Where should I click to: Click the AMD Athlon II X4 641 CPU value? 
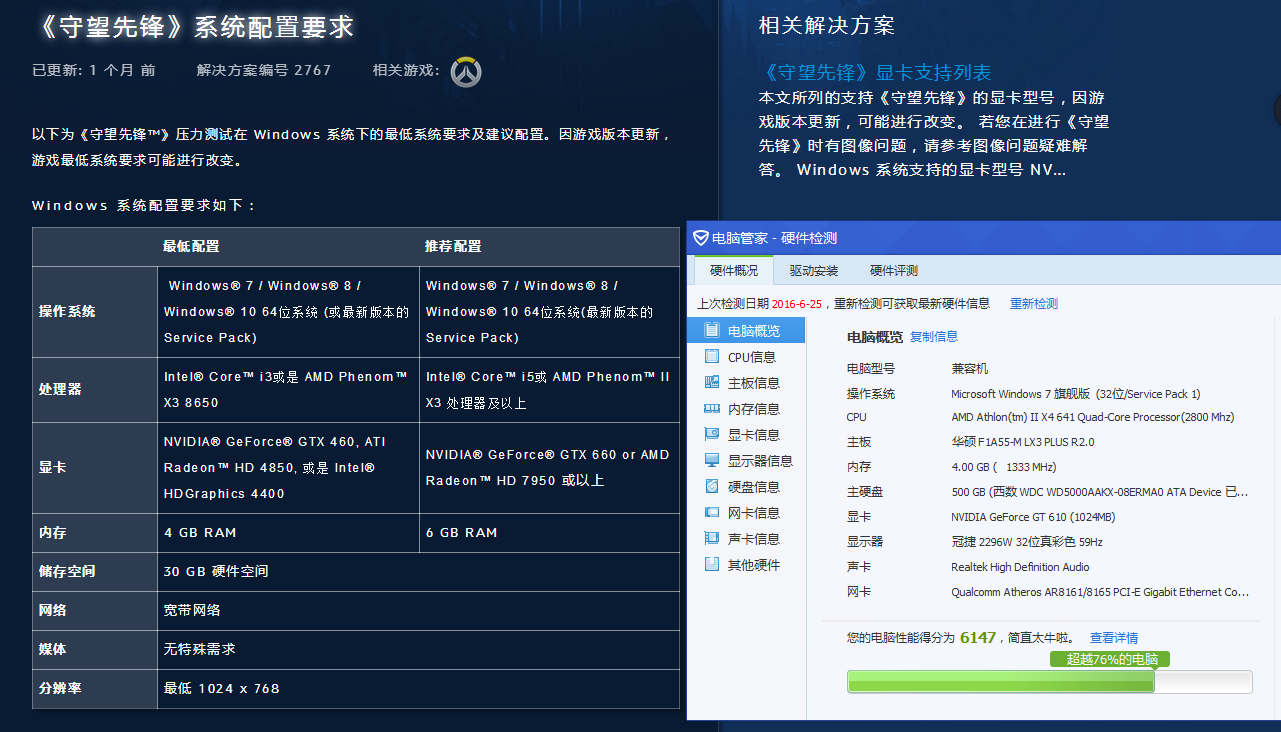coord(1093,417)
